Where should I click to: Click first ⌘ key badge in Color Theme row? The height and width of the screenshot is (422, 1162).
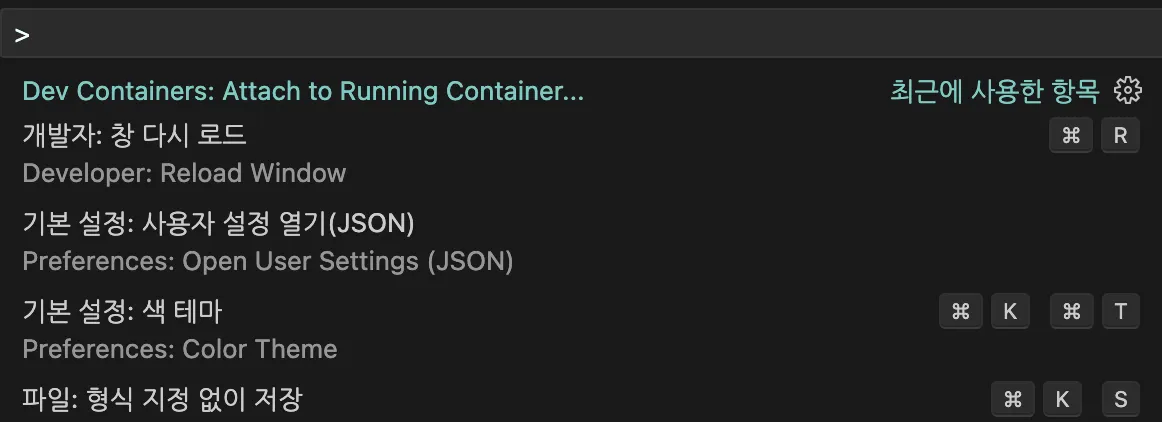(x=961, y=312)
